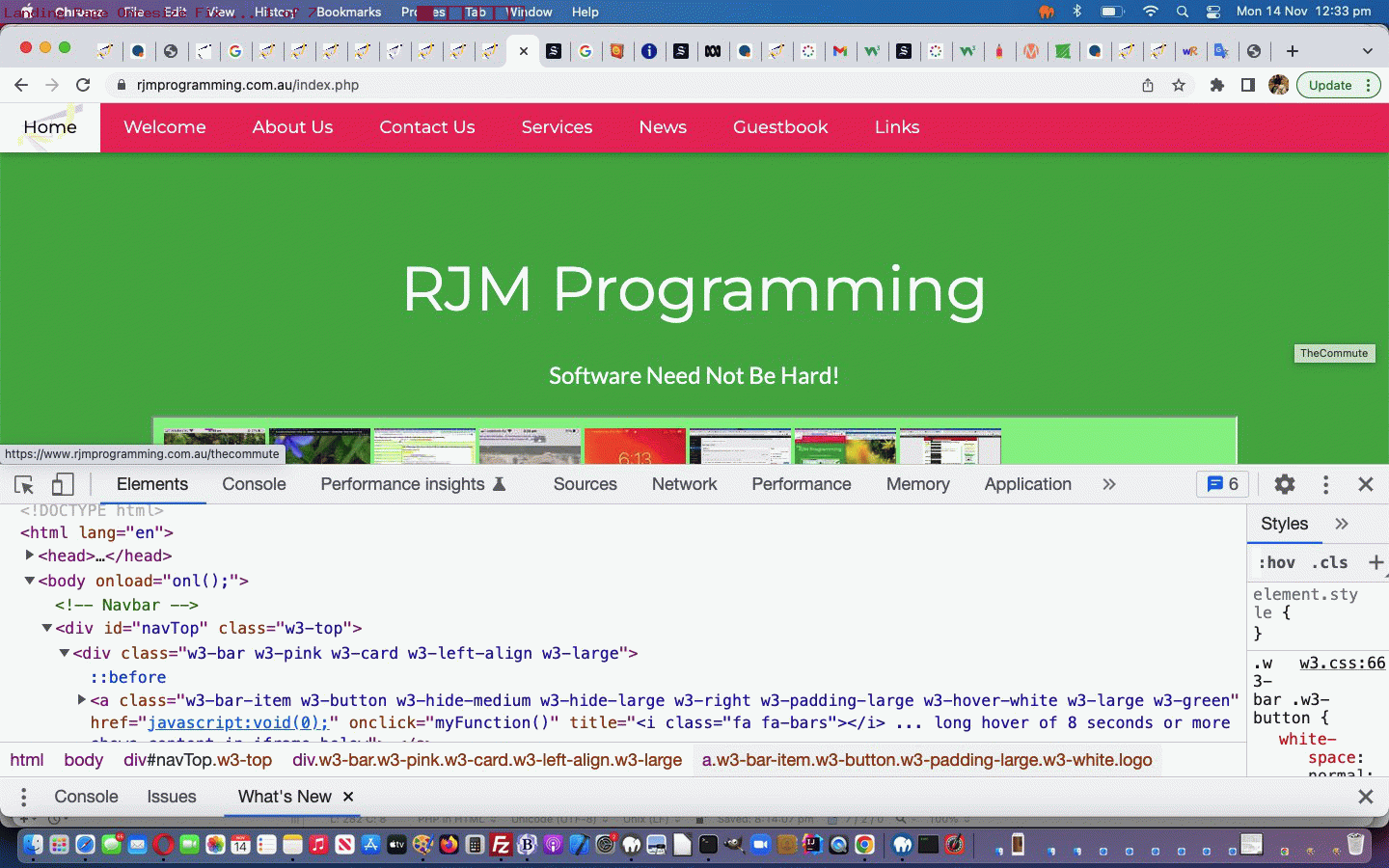Reload the current page
This screenshot has height=868, width=1389.
point(83,85)
